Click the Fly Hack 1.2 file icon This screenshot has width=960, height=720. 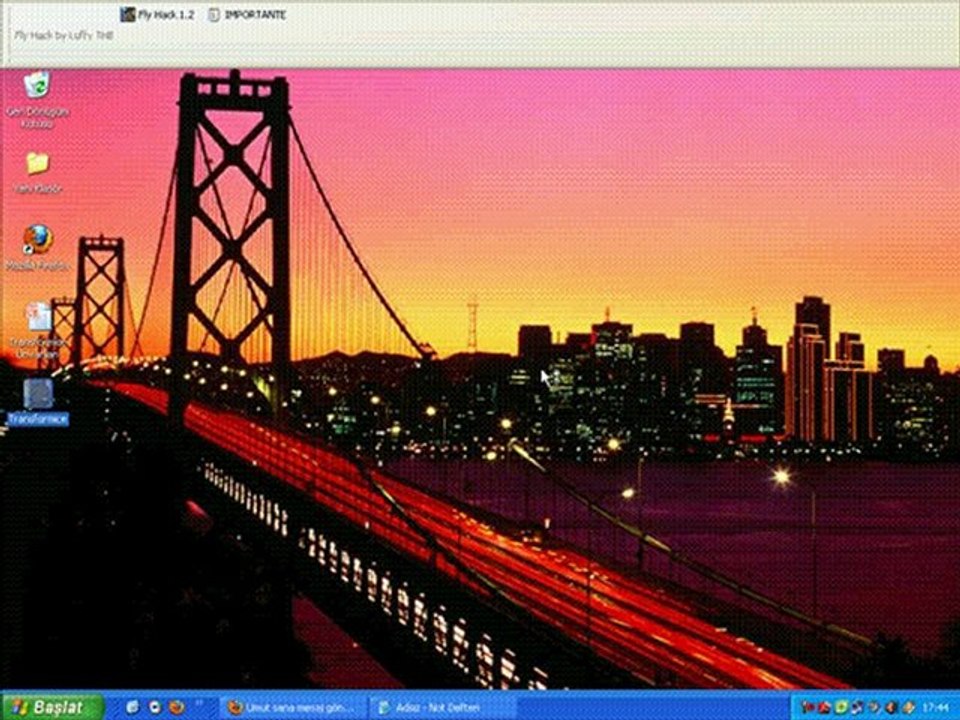point(157,15)
